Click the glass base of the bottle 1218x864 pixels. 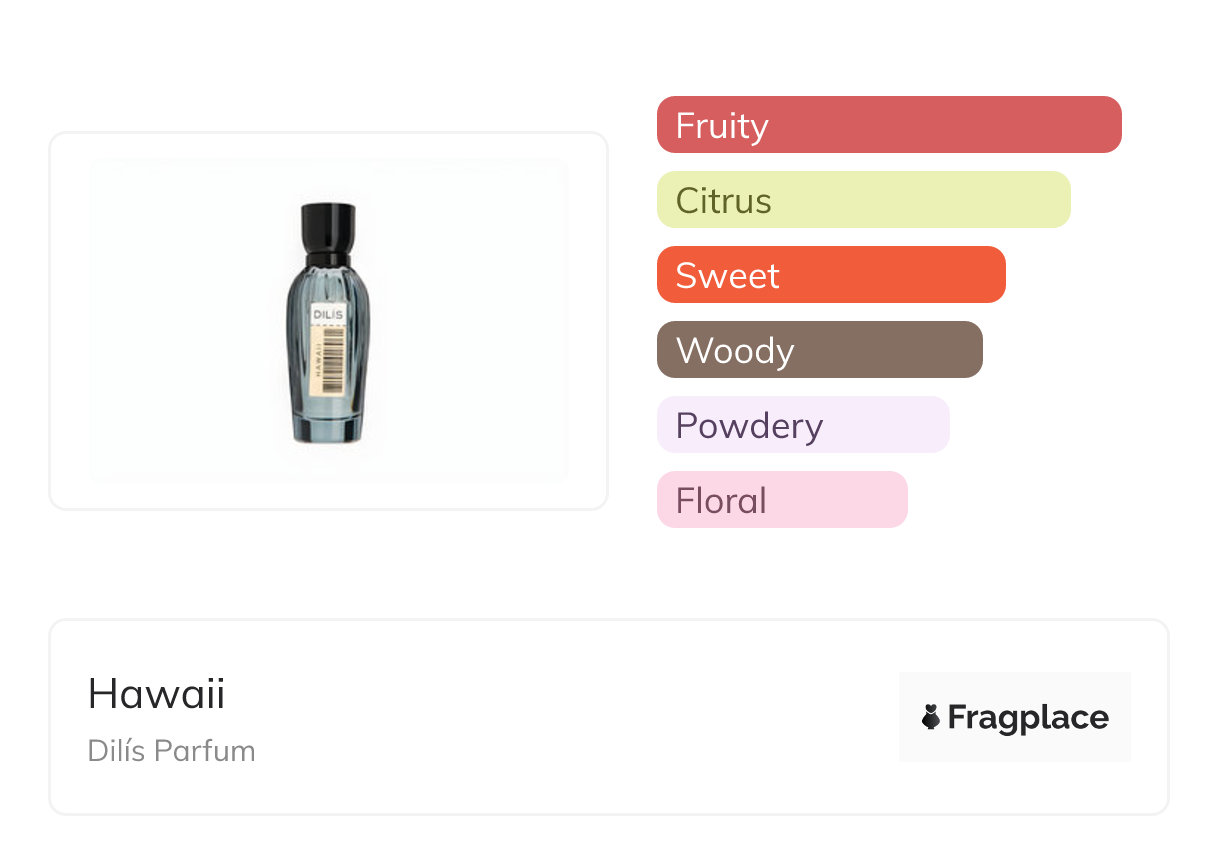327,427
